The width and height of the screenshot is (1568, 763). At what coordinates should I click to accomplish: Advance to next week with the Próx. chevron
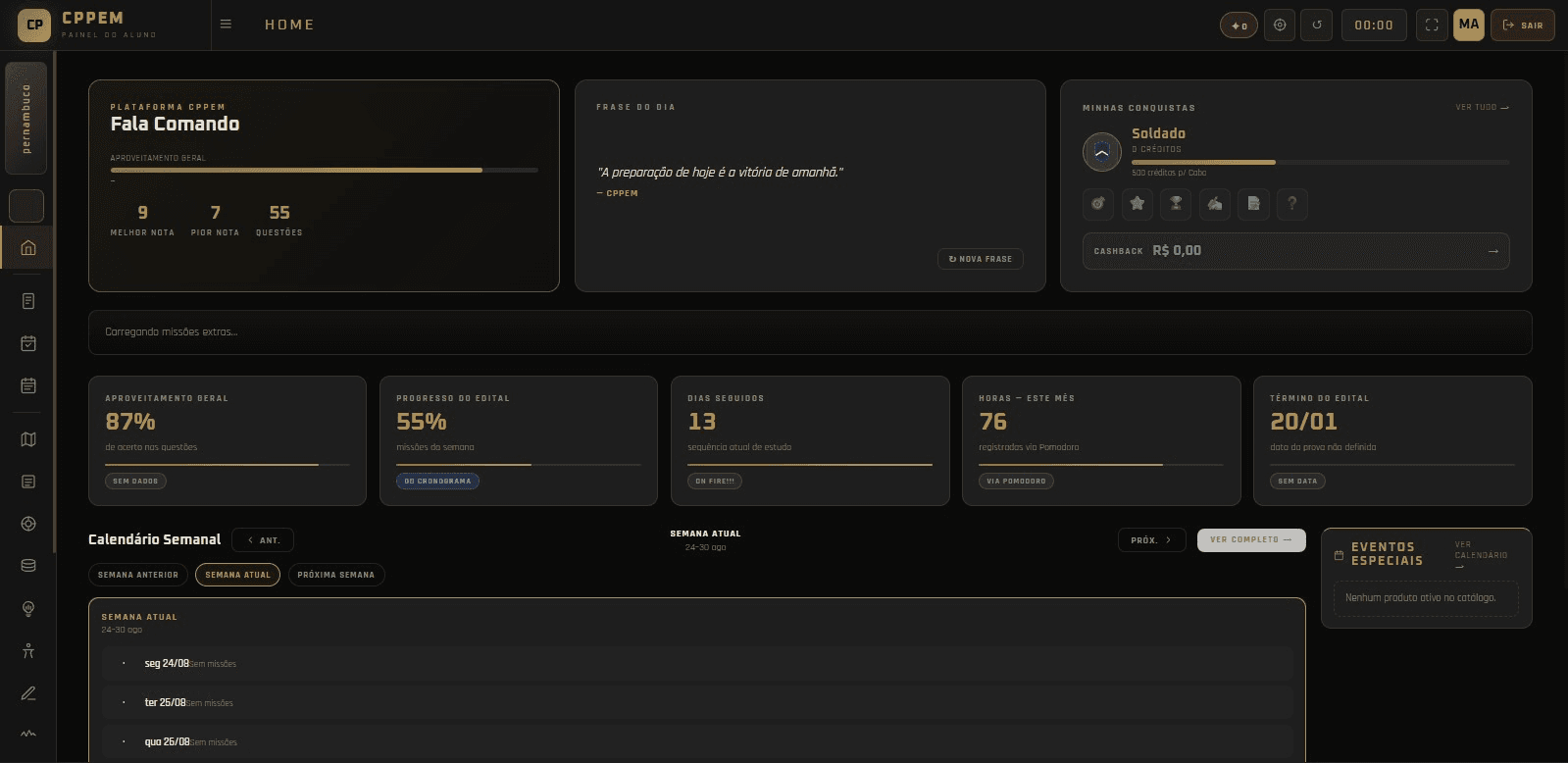pos(1151,540)
